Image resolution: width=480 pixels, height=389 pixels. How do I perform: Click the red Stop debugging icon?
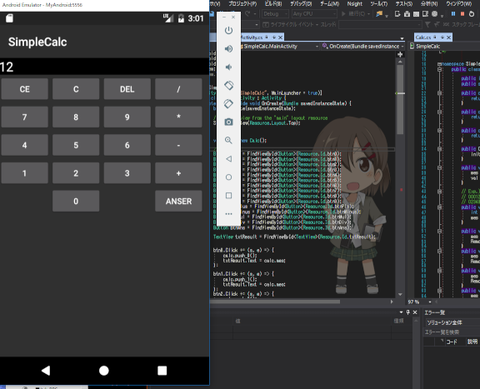(x=462, y=14)
